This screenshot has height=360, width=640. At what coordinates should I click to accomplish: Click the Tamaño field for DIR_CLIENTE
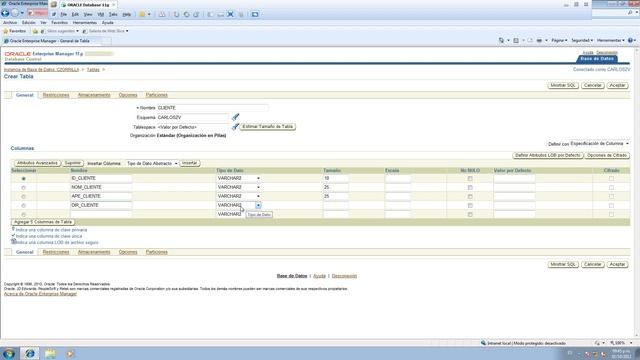(x=336, y=205)
